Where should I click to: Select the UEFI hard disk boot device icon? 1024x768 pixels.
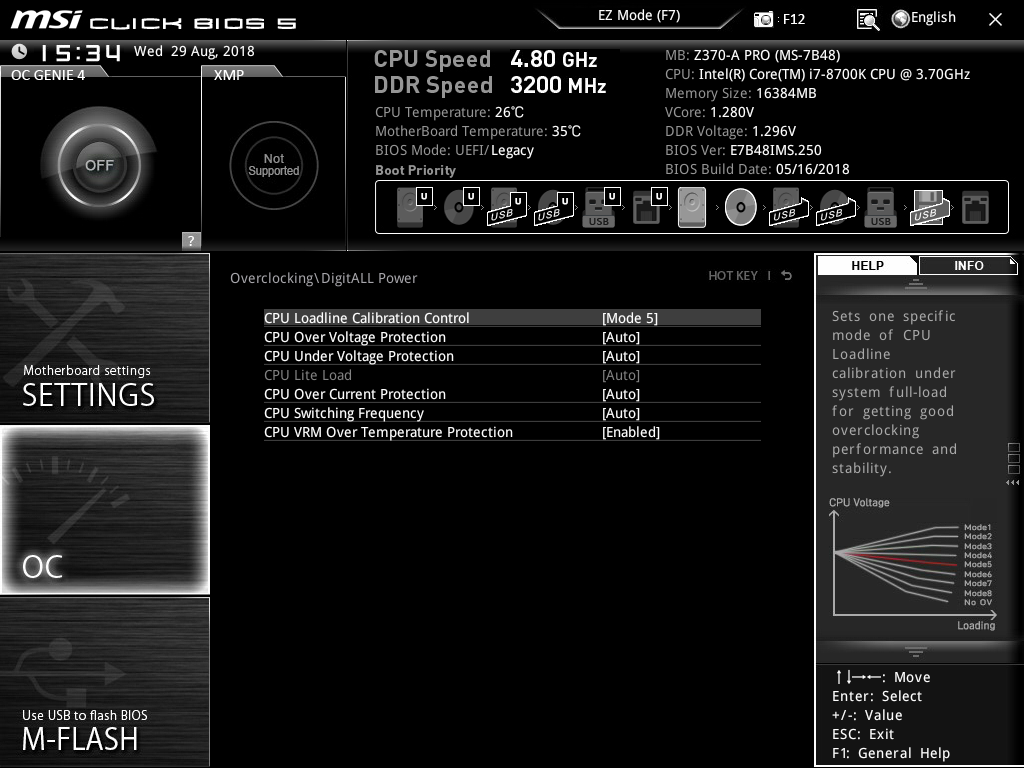(414, 207)
